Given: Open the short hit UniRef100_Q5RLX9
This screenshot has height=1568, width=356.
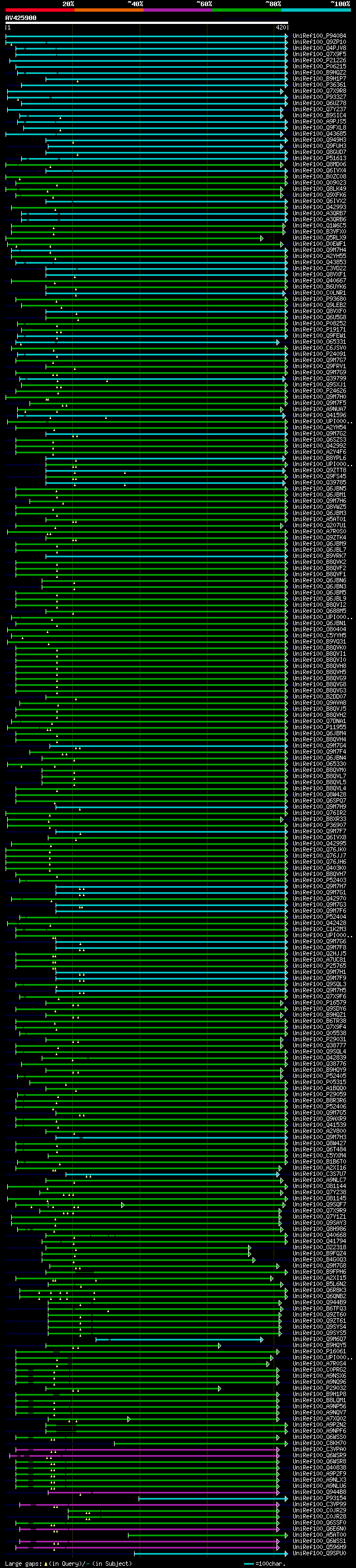Looking at the screenshot, I should click(x=319, y=238).
